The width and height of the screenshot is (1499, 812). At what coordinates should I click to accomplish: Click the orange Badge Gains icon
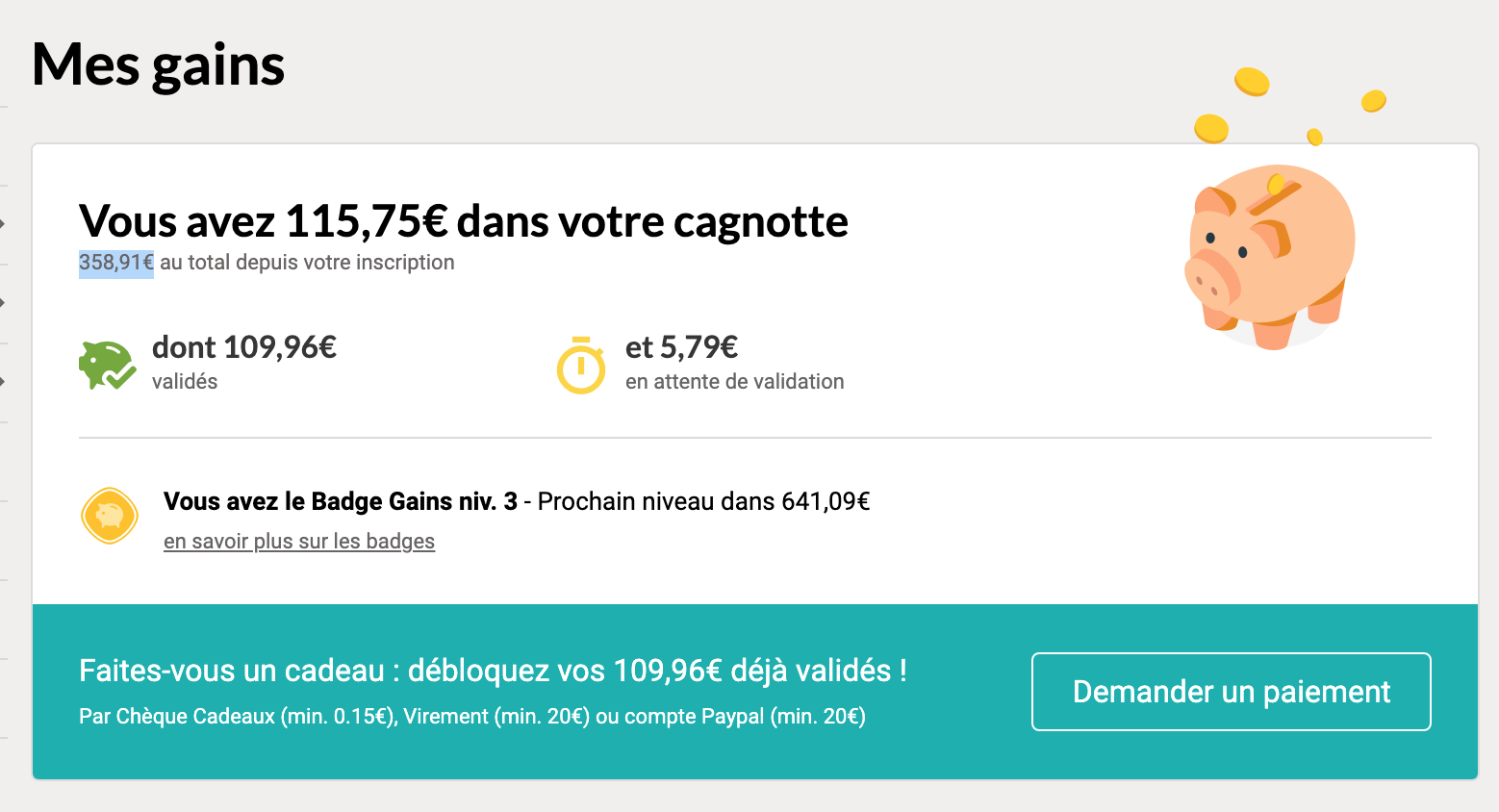pyautogui.click(x=110, y=516)
